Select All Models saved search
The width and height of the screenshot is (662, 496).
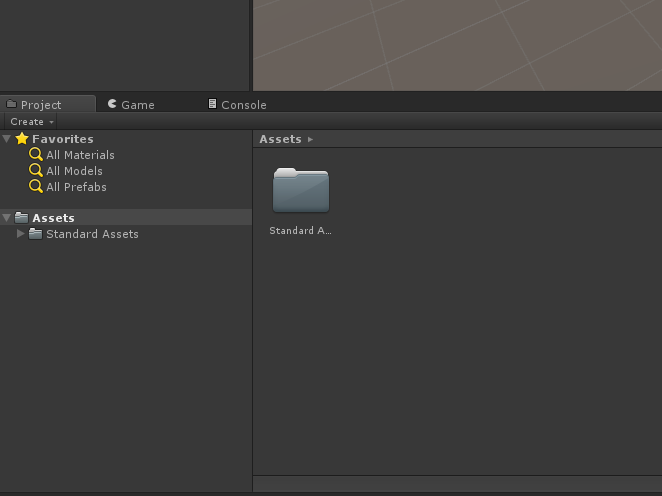tap(74, 171)
